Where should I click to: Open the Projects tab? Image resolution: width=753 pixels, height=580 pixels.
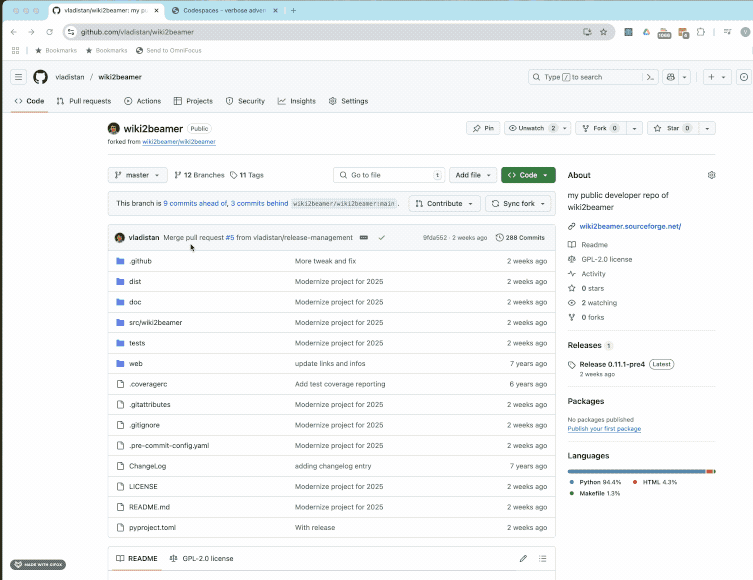point(193,101)
